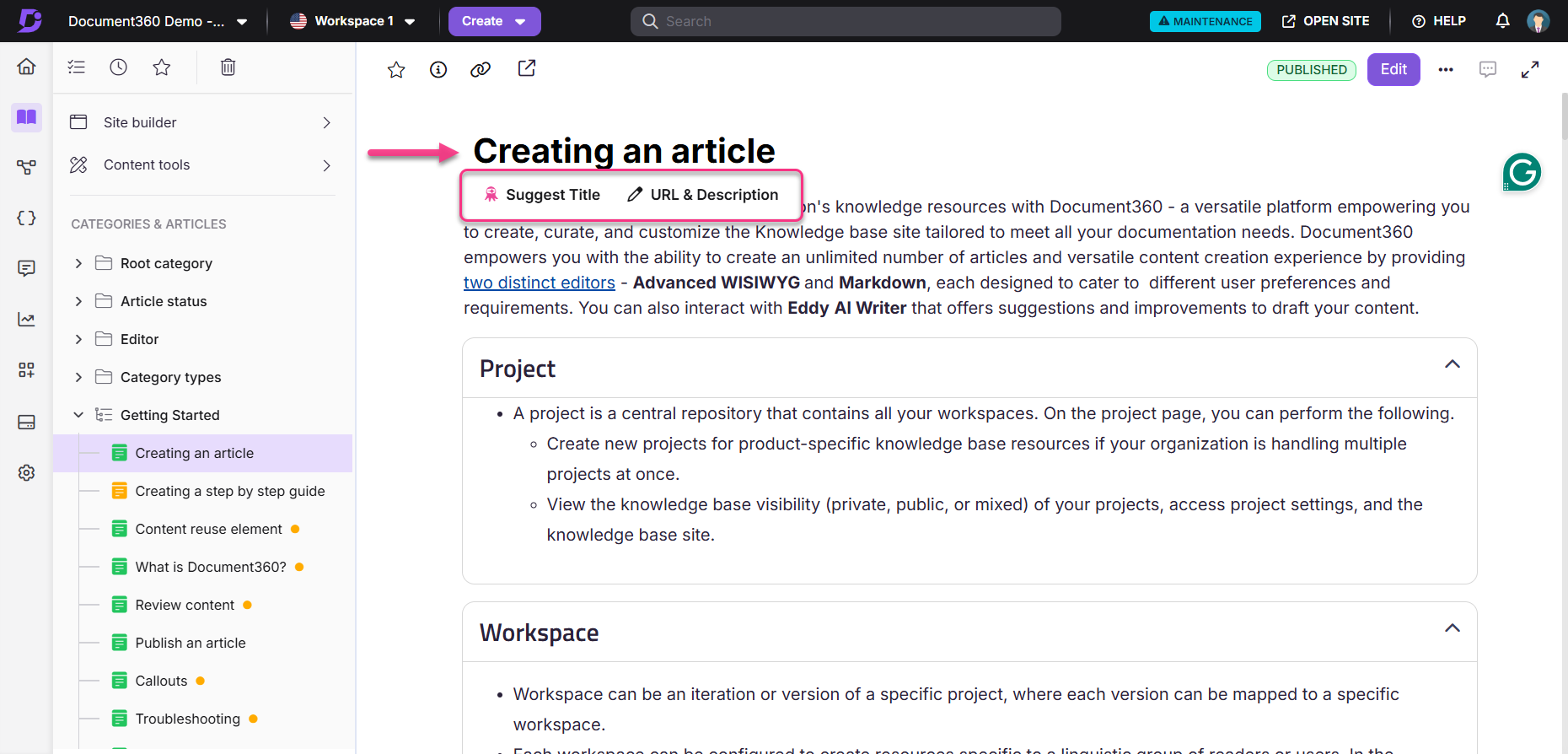Expand the Article status folder
The image size is (1568, 754).
pos(78,301)
